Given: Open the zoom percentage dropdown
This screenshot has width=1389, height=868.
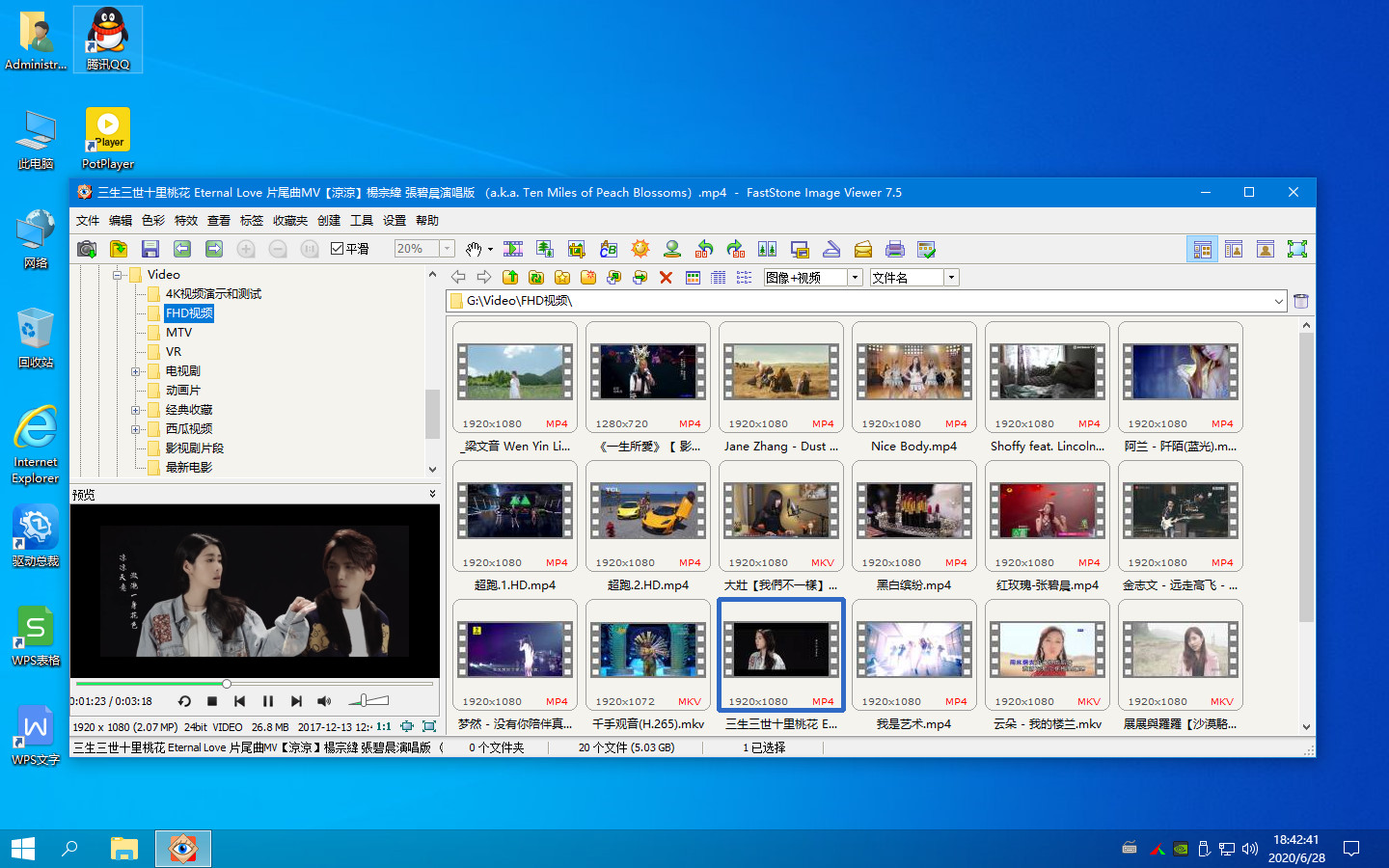Looking at the screenshot, I should coord(447,249).
